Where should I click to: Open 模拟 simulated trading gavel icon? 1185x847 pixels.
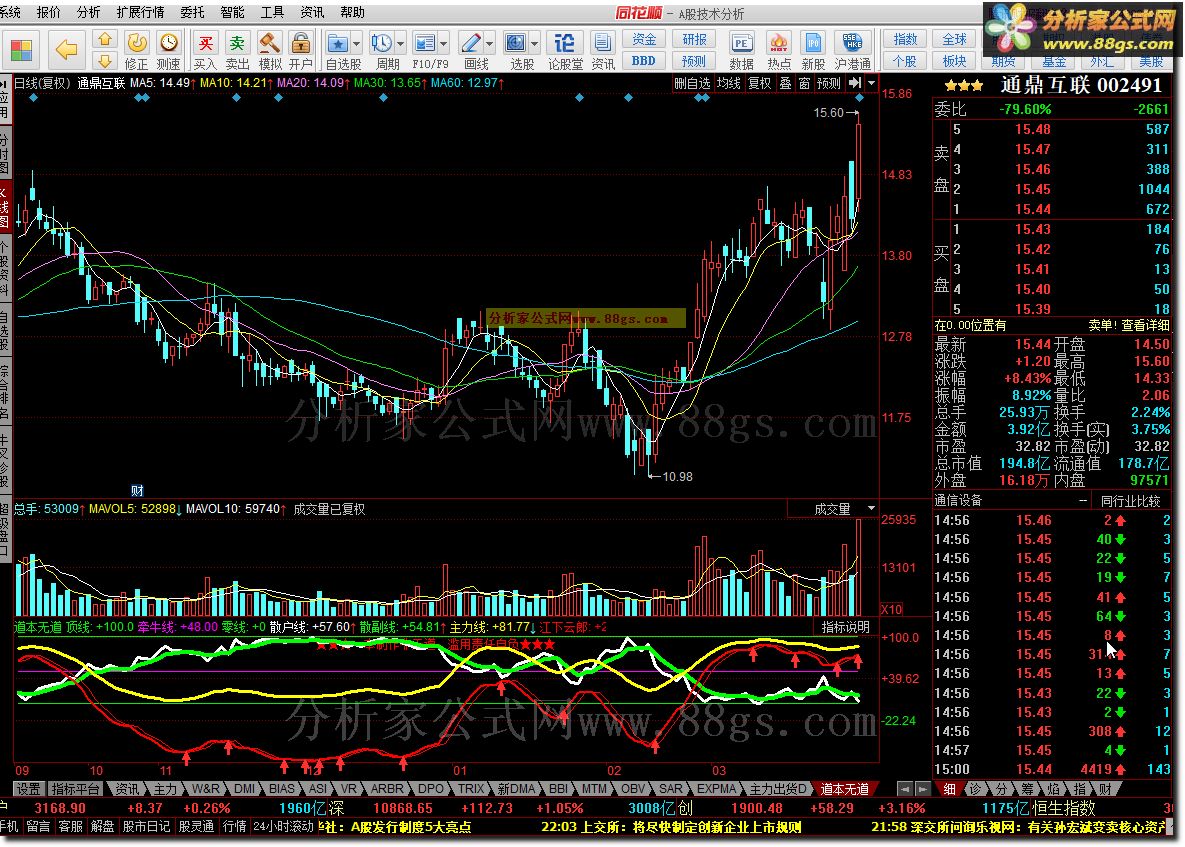[270, 51]
